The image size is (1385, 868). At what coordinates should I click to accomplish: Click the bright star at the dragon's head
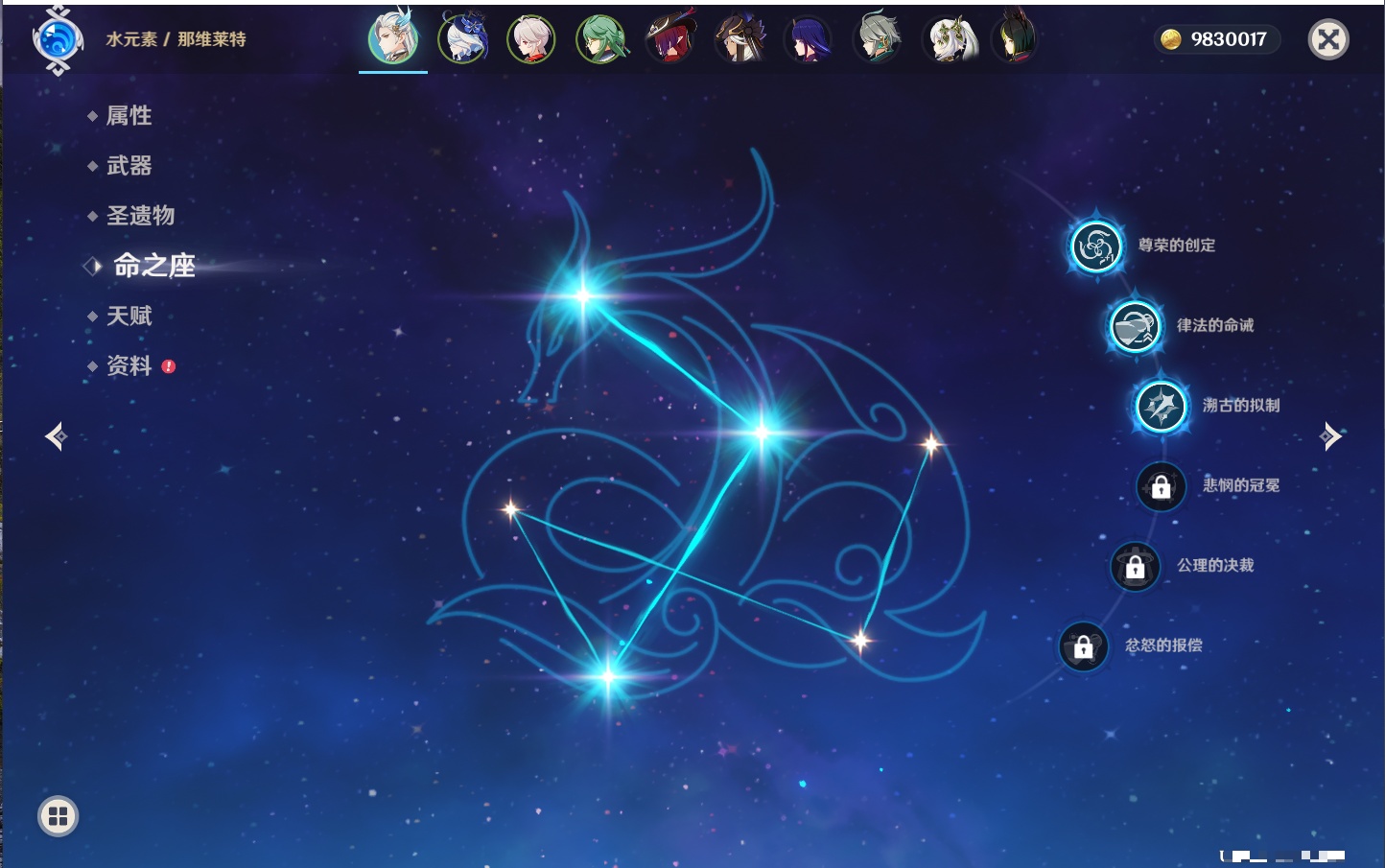582,295
